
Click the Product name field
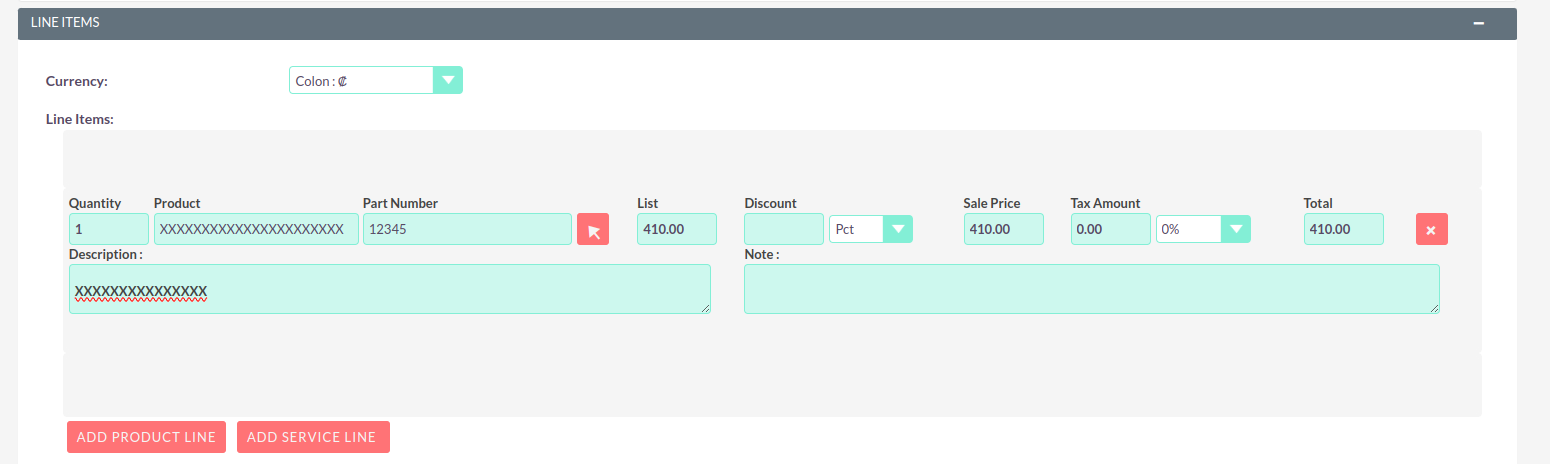[255, 229]
